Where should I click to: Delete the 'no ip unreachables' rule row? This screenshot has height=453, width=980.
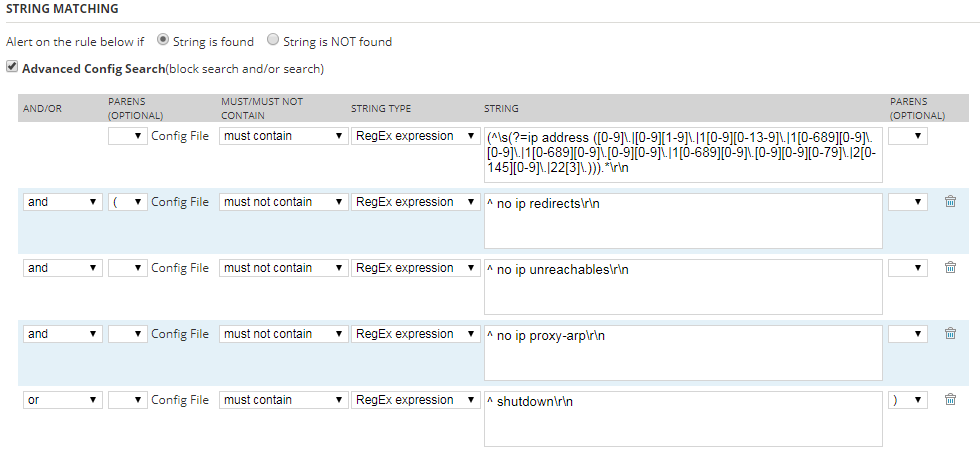click(950, 268)
